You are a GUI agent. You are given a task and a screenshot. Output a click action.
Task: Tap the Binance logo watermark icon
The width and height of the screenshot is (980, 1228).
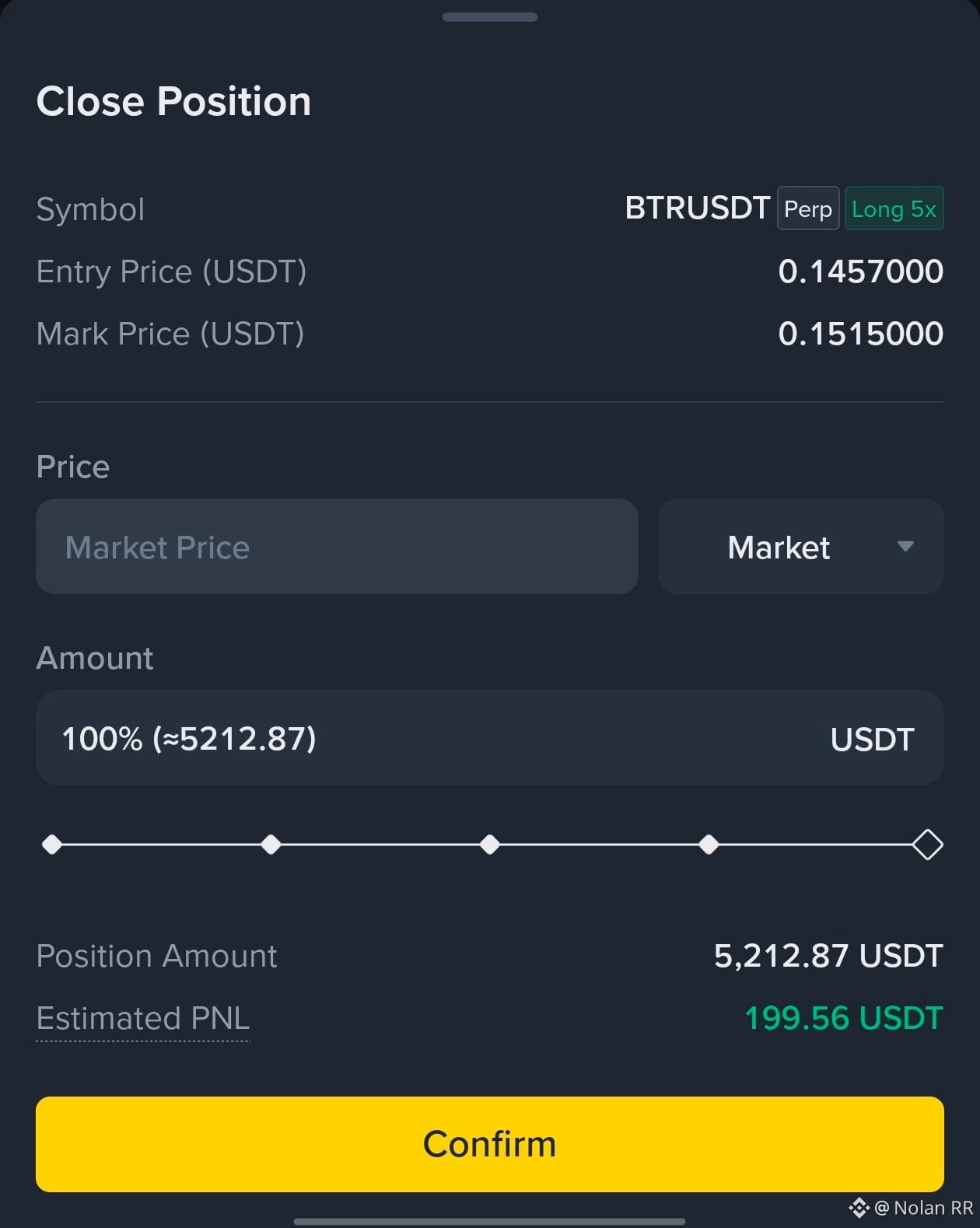859,1208
